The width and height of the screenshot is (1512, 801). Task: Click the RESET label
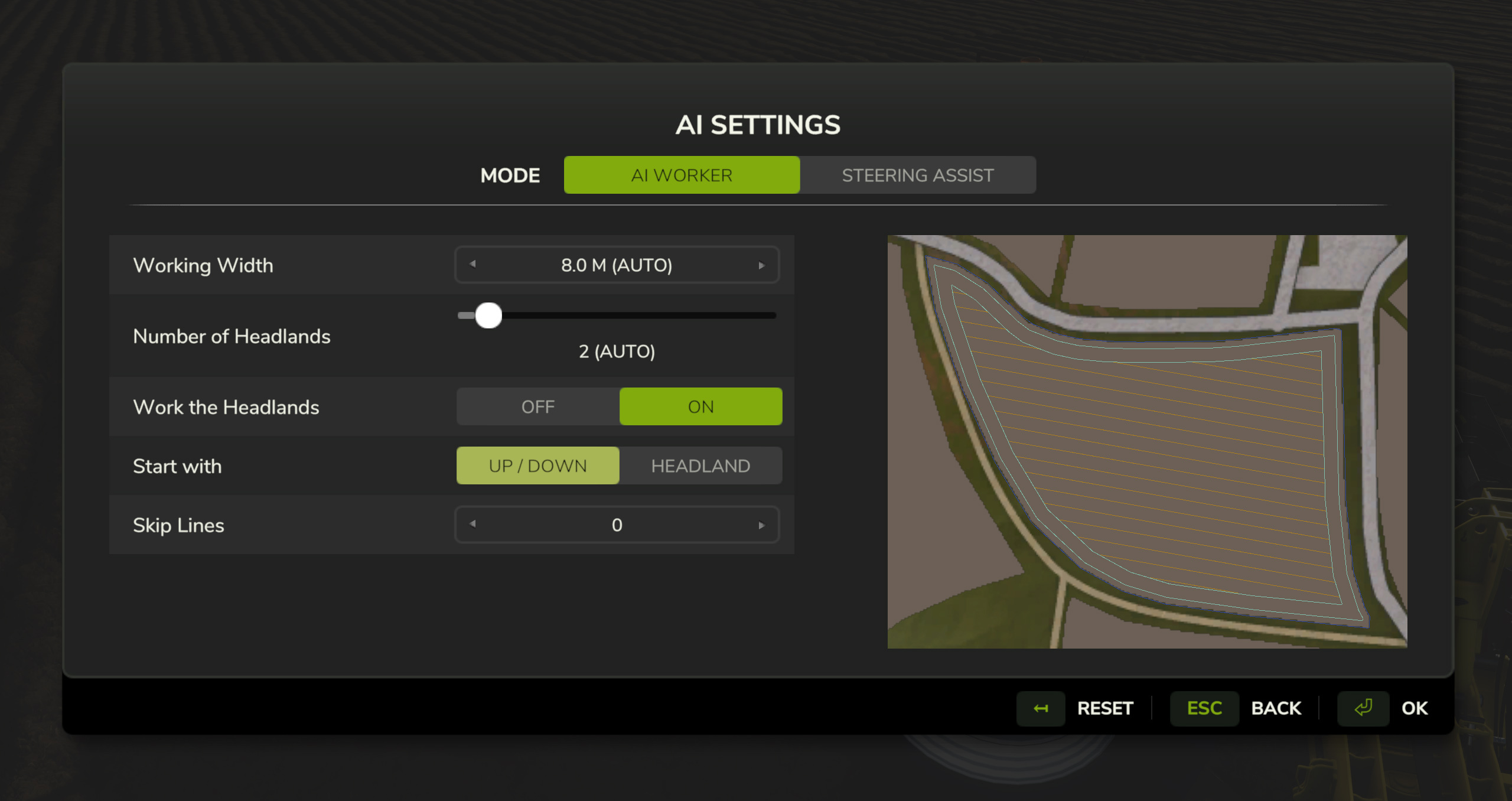[x=1104, y=708]
